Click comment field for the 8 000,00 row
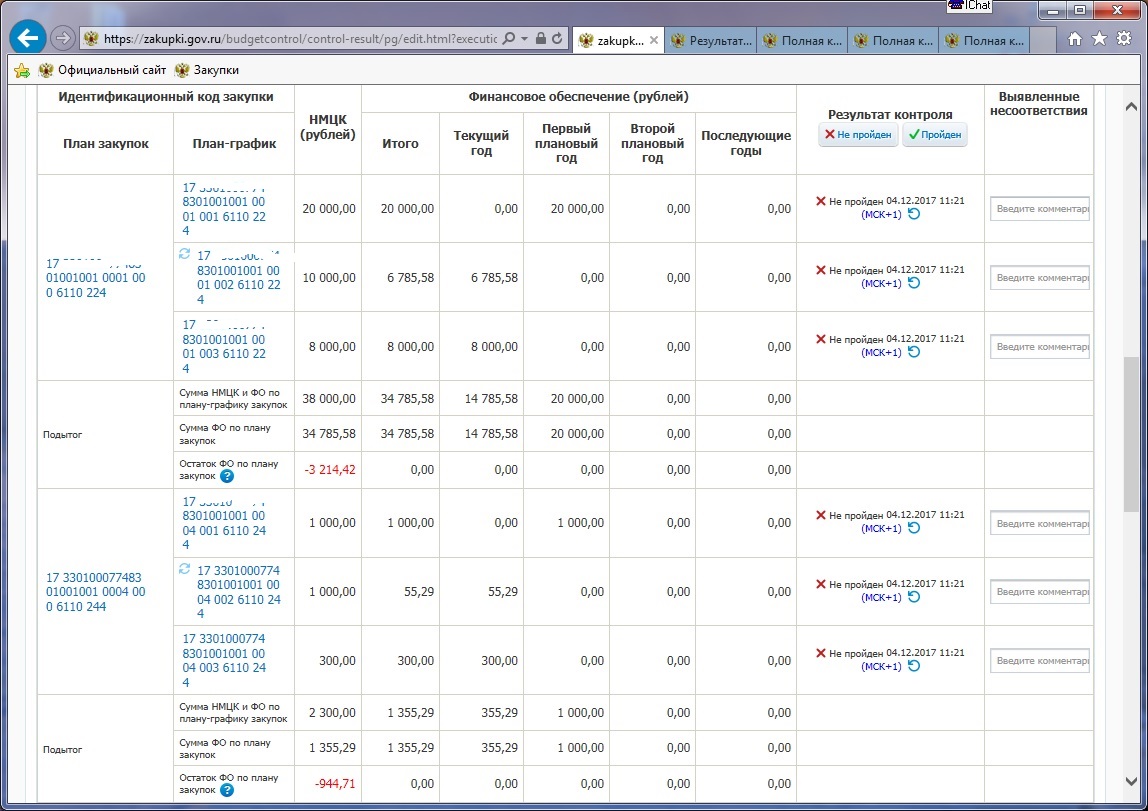Screen dimensions: 1148x811 1039,346
